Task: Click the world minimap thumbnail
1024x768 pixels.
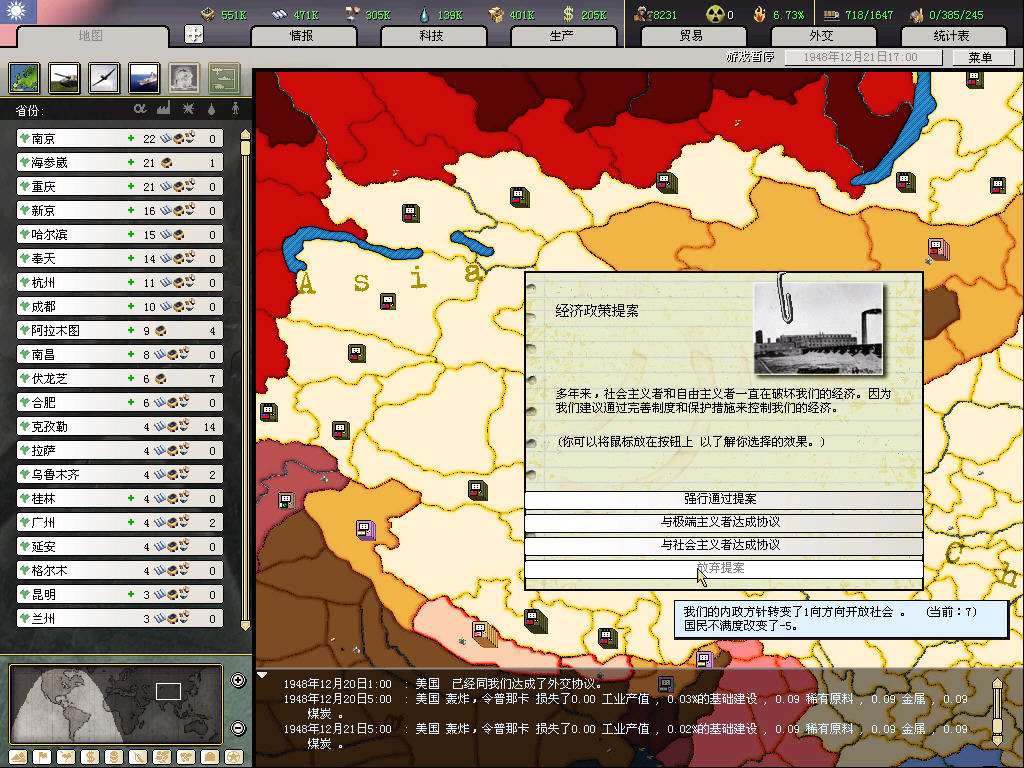Action: [x=116, y=704]
